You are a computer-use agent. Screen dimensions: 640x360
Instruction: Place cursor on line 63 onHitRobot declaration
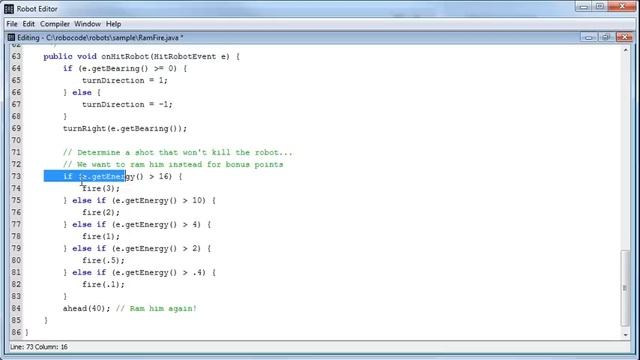(142, 56)
